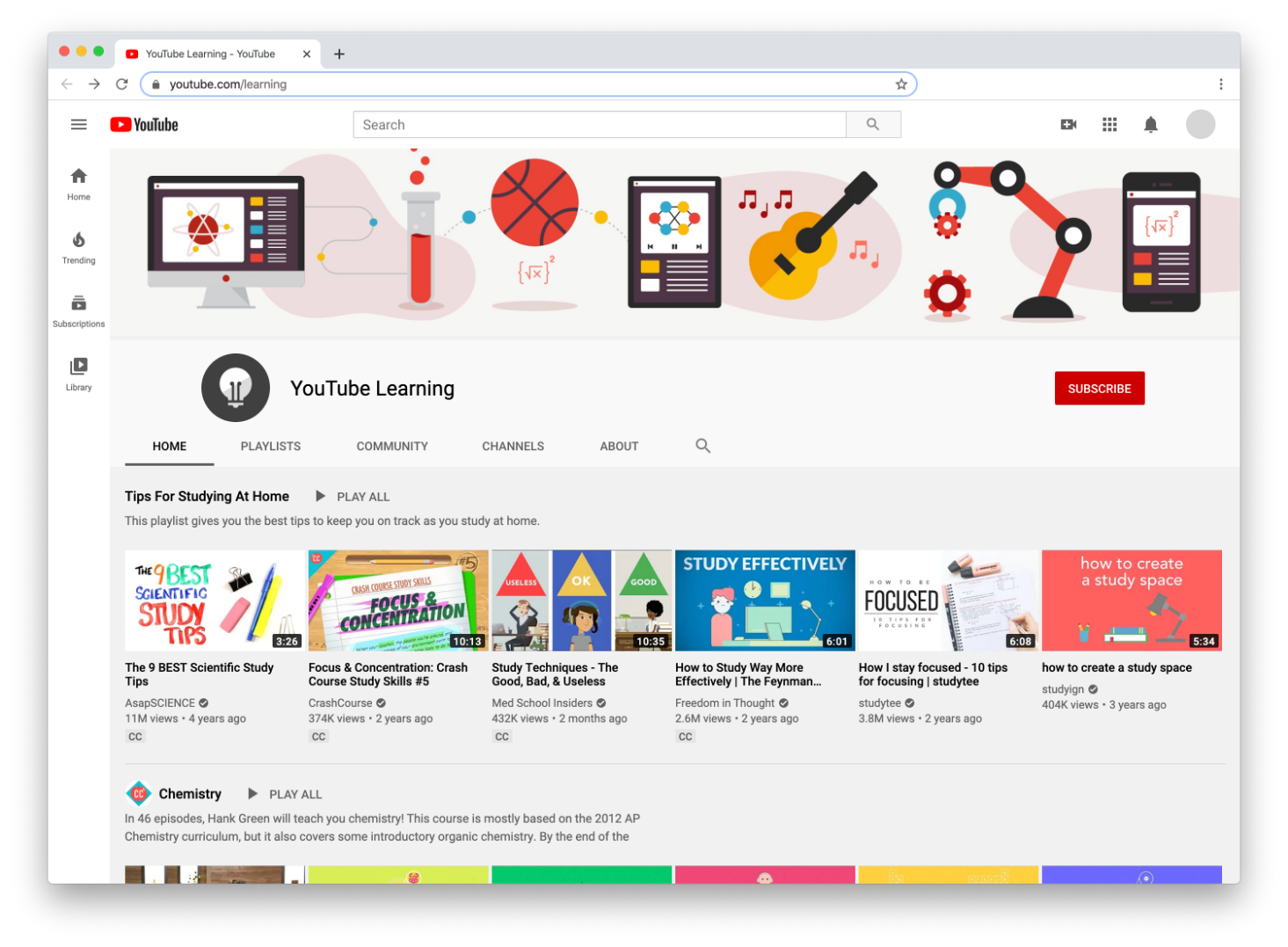
Task: Click title Study Techniques - The Good, Bad
Action: [555, 674]
